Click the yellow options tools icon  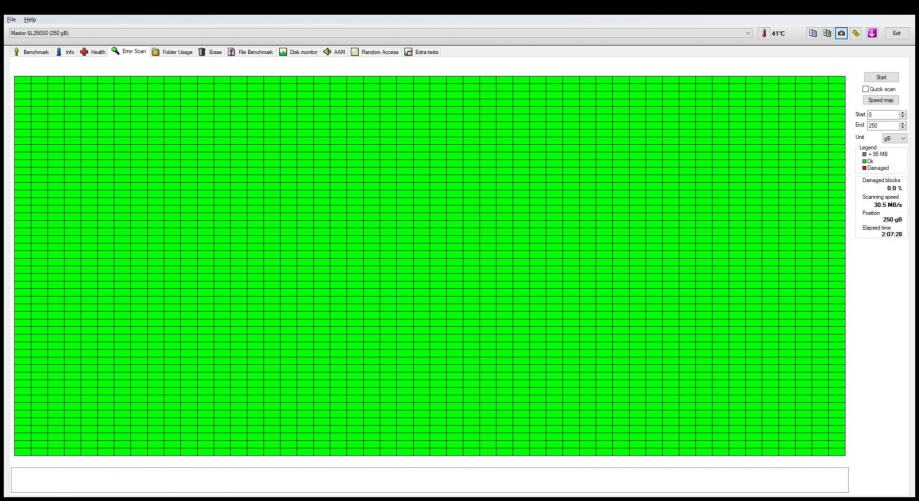tap(856, 33)
